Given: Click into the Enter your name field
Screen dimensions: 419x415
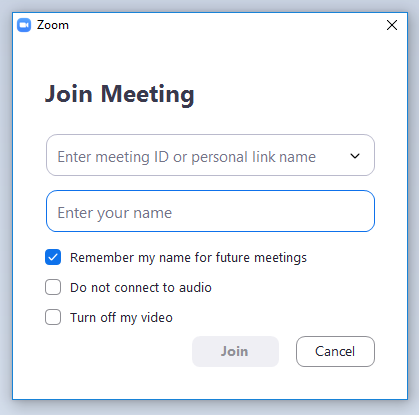Looking at the screenshot, I should click(210, 211).
